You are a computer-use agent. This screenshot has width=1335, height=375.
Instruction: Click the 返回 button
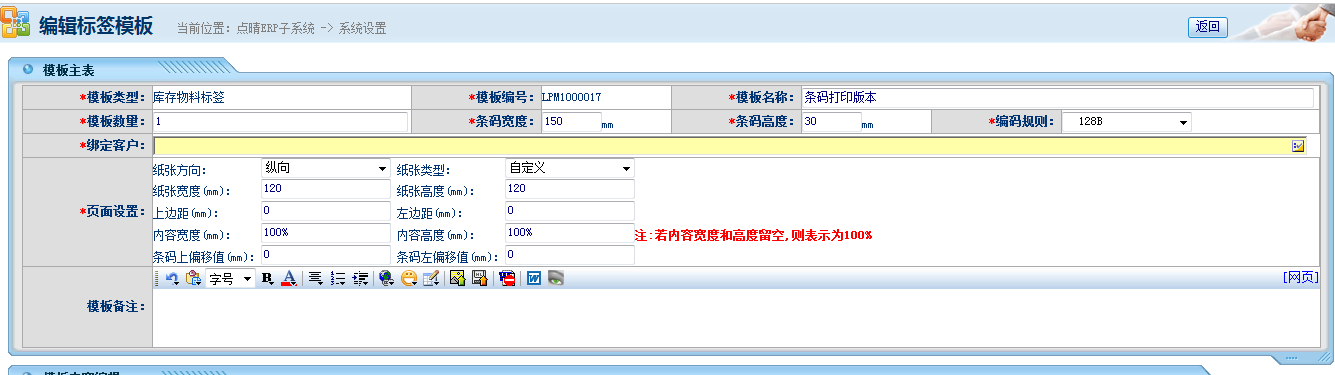1207,27
